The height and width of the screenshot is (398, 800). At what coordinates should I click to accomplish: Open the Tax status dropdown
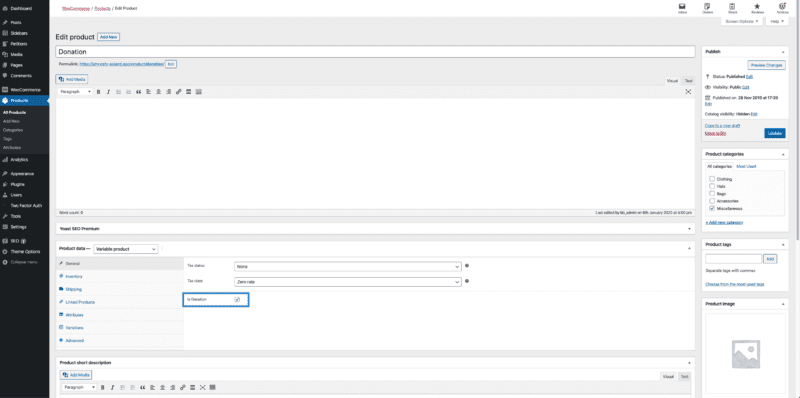pos(348,266)
